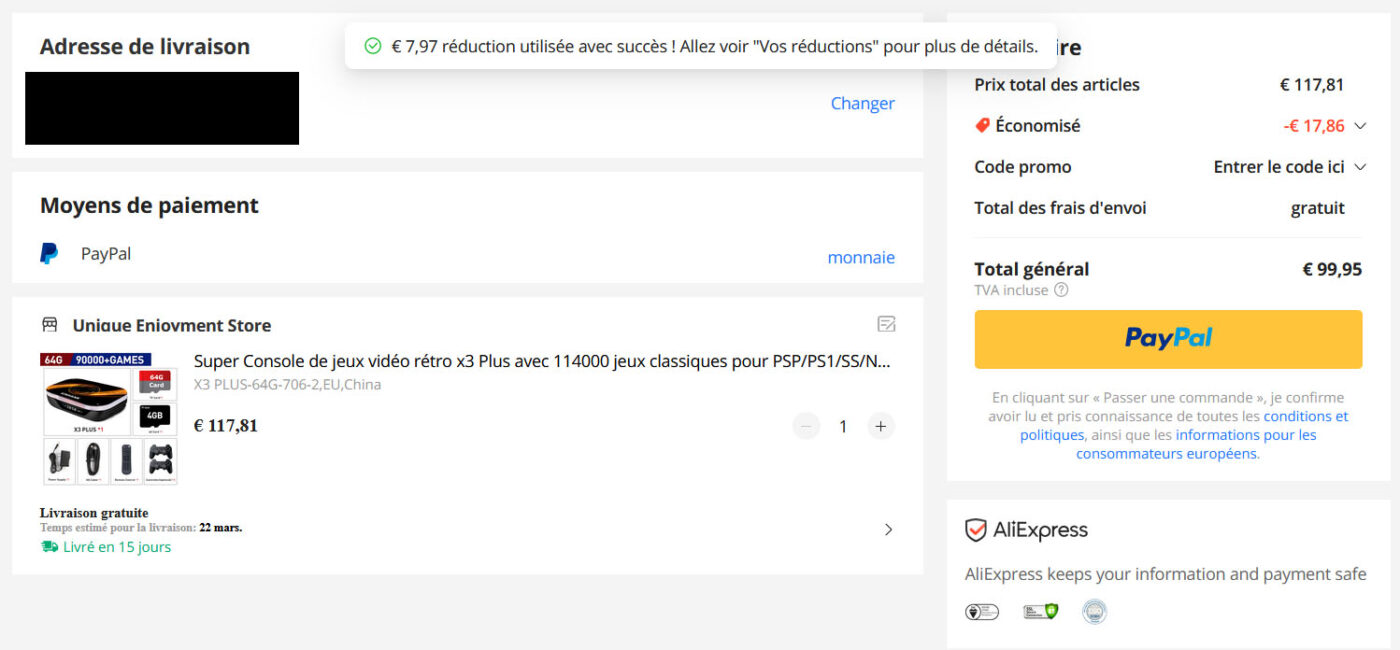Open the monnaie currency link

pos(861,257)
